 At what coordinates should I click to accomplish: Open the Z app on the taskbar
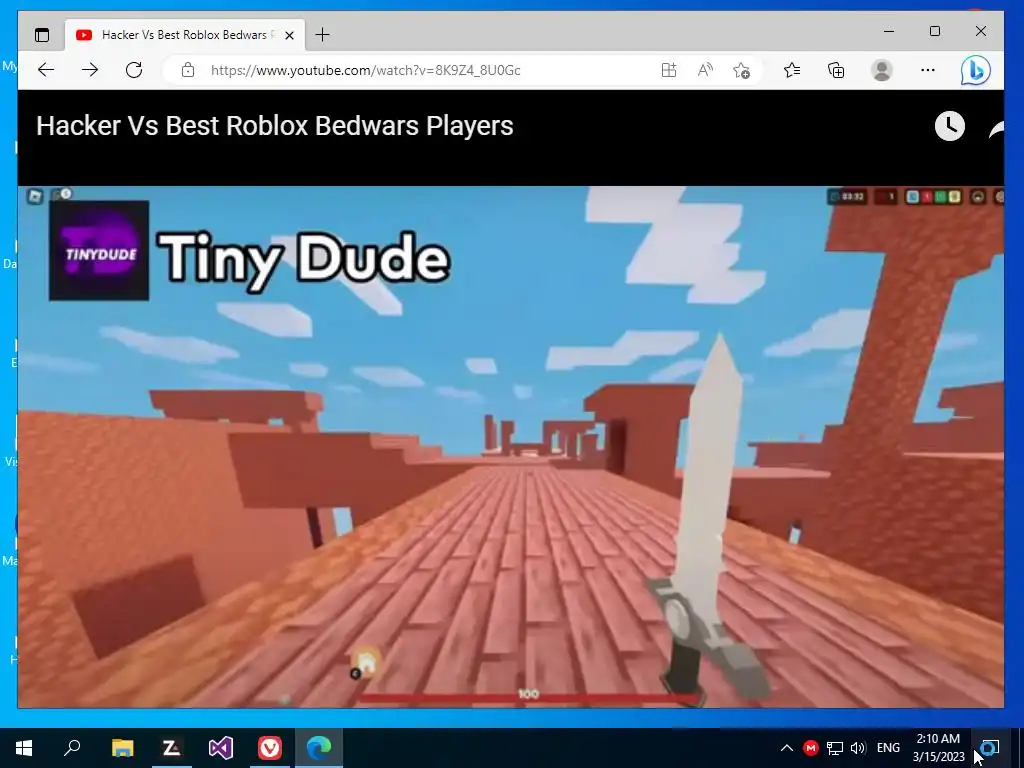172,748
